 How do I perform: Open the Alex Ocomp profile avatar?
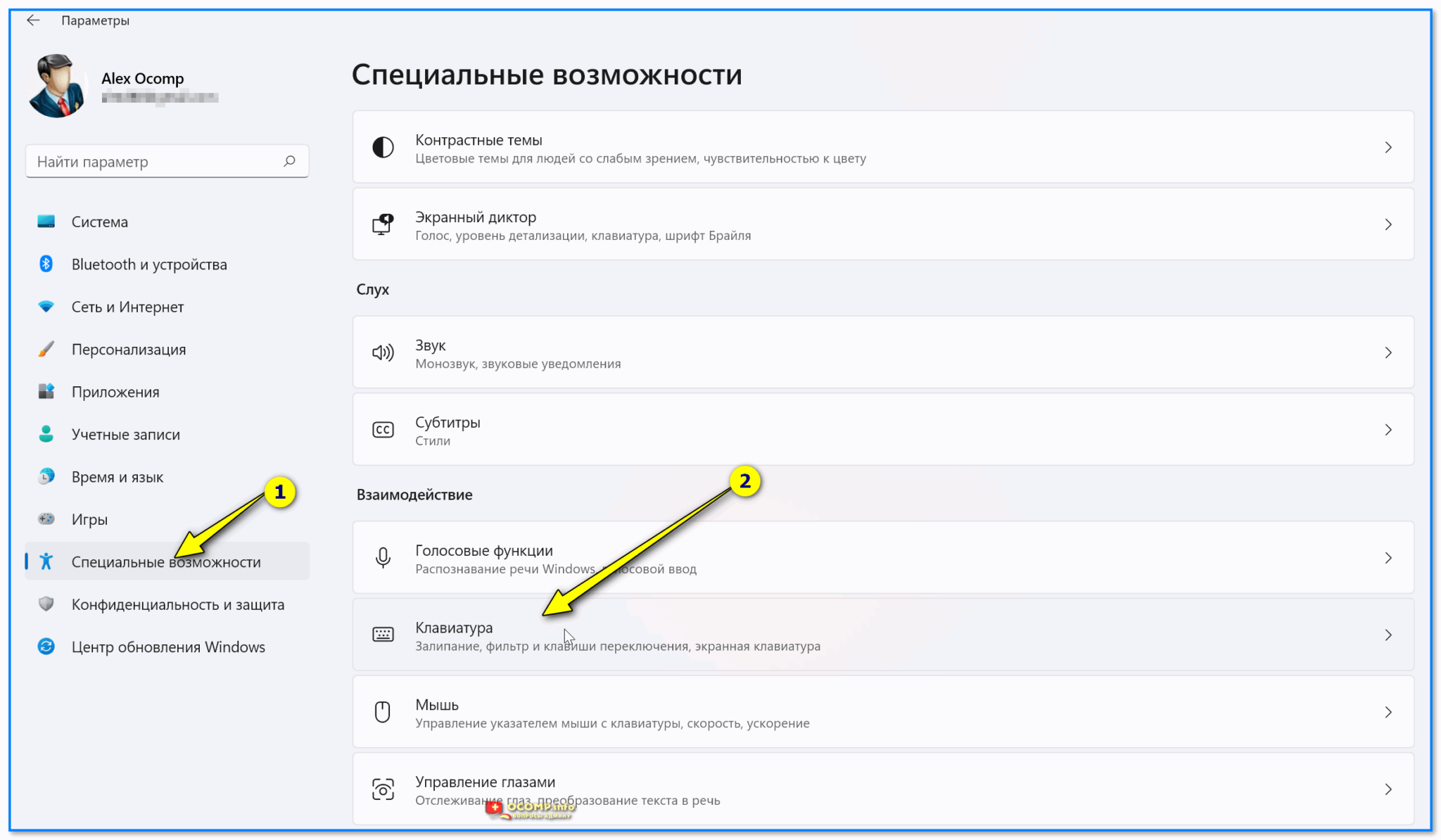tap(57, 85)
